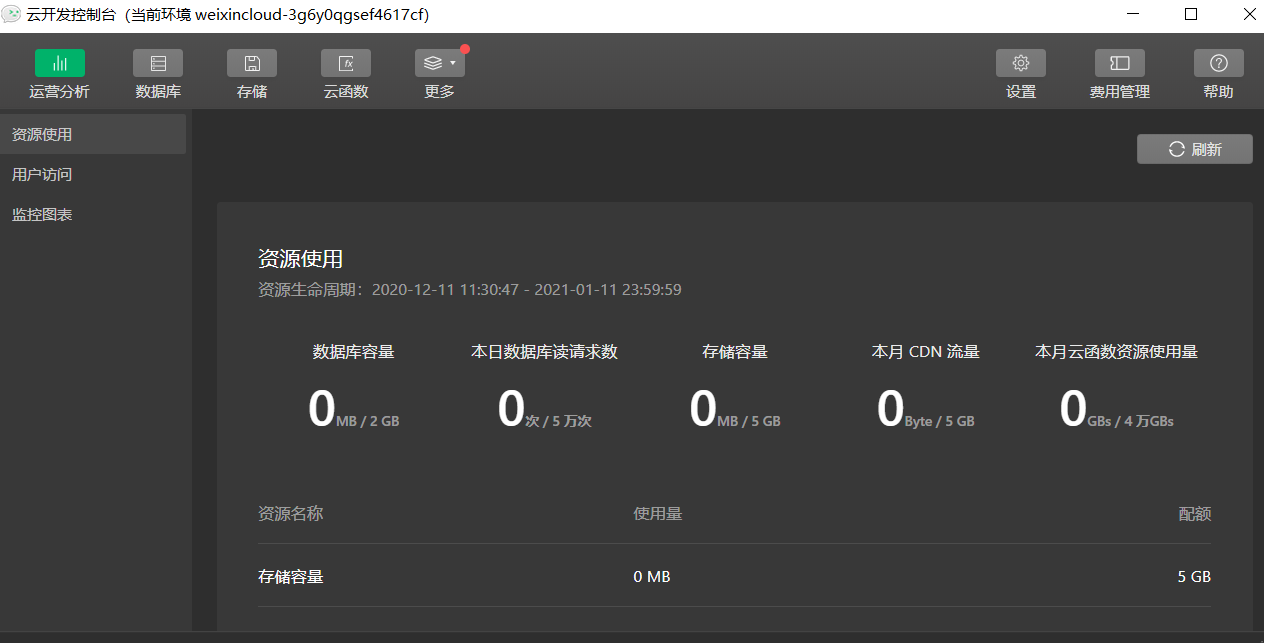
Task: Click the 本日数据库读请求数 label
Action: [544, 352]
